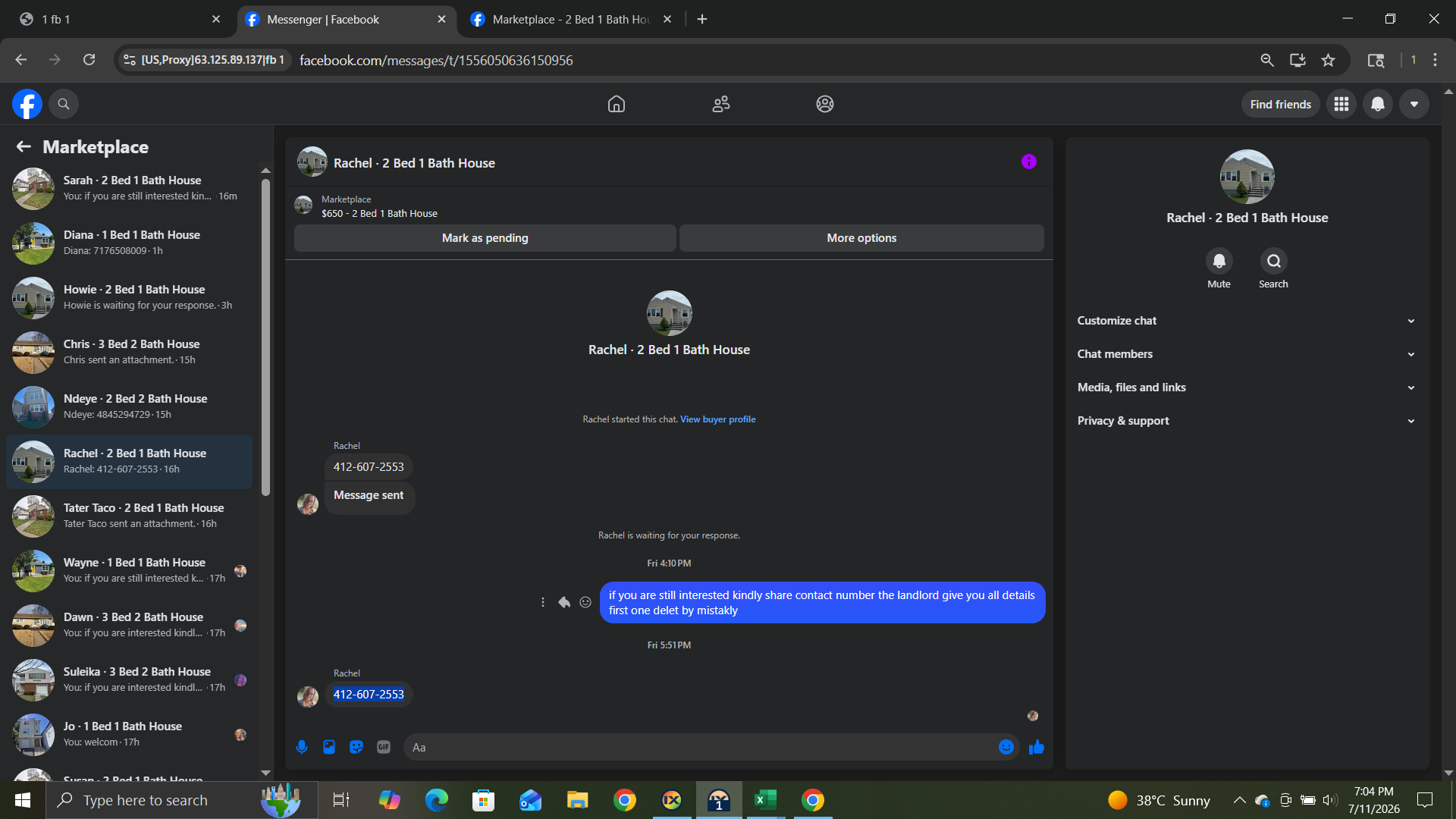The height and width of the screenshot is (819, 1456).
Task: Choose a sticker from the sticker icon
Action: (x=356, y=747)
